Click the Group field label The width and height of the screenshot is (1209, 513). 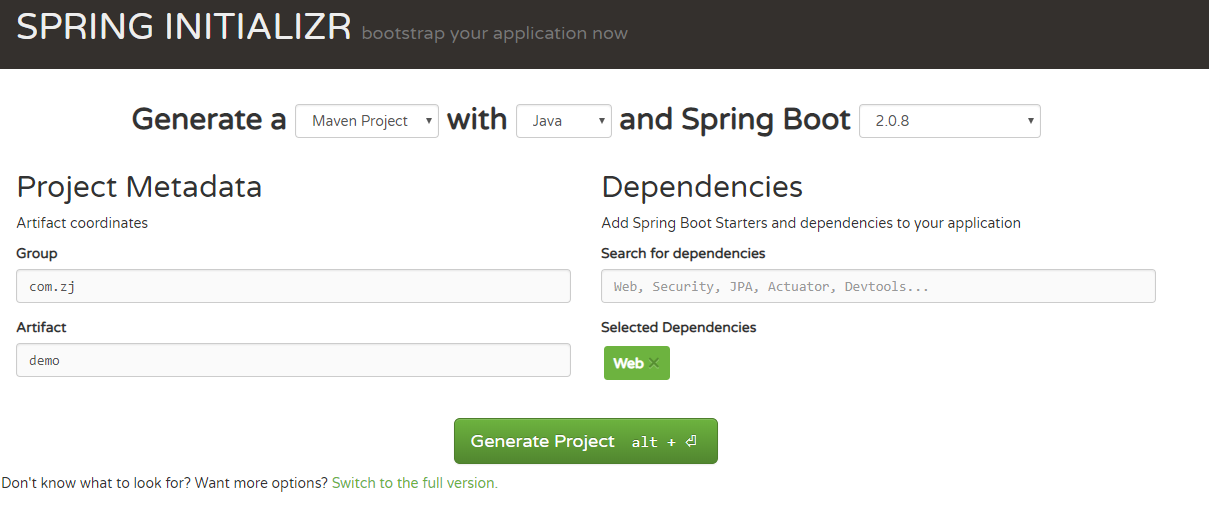37,253
